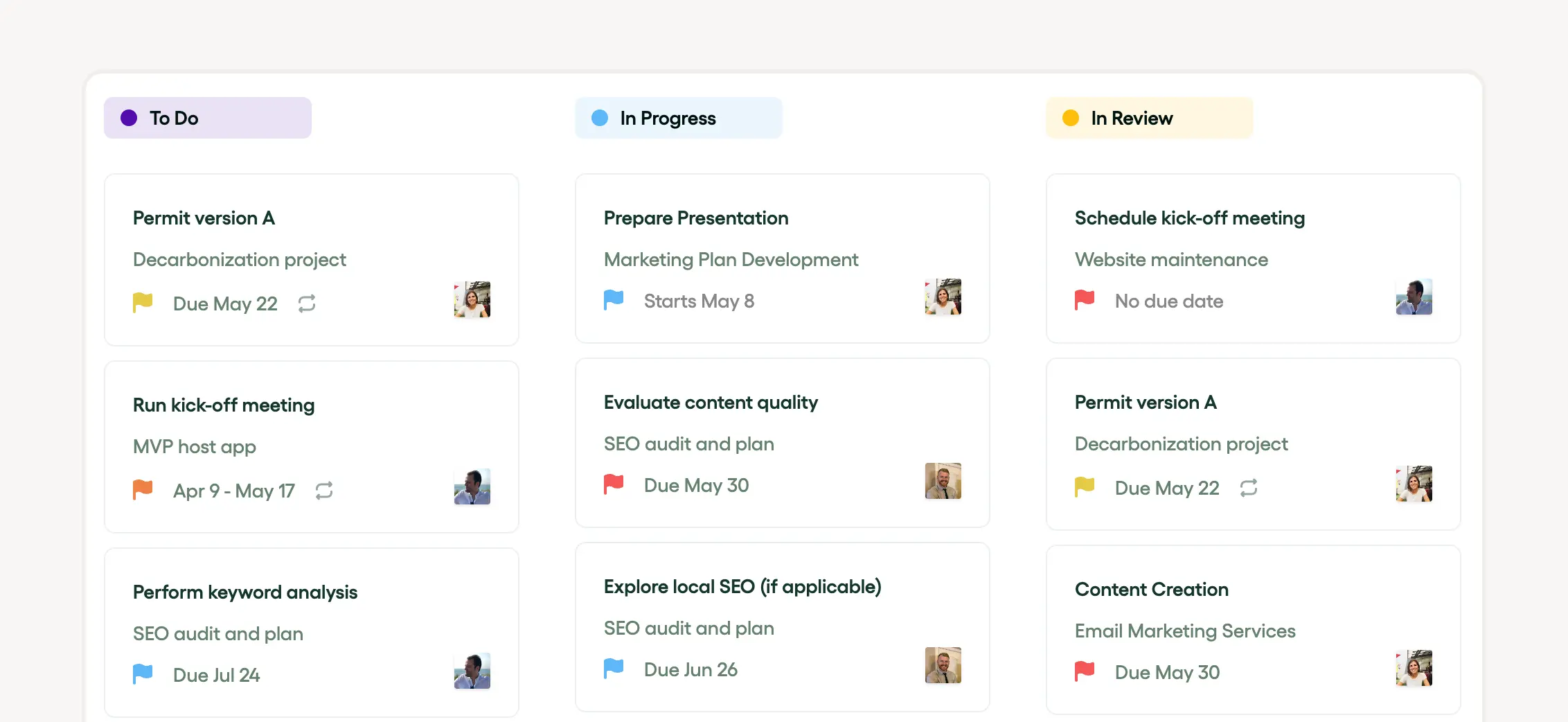Open assignee avatar on In Review Permit version A

1414,484
